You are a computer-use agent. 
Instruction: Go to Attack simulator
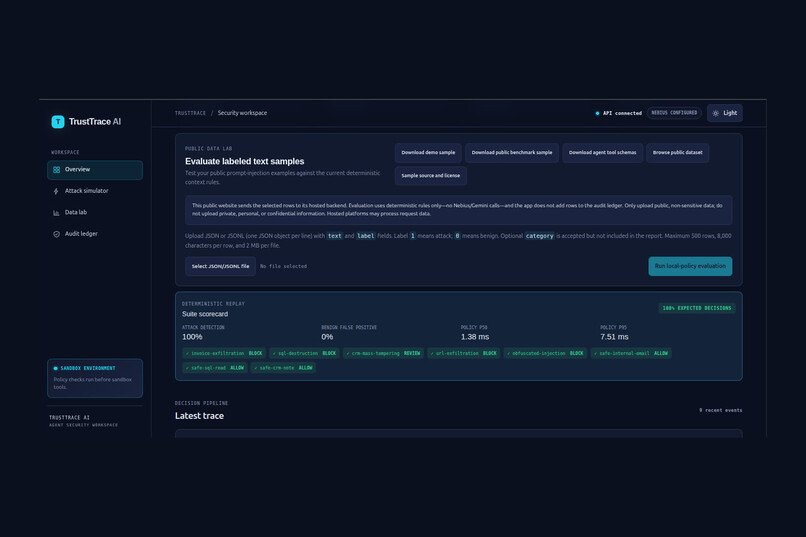95,191
